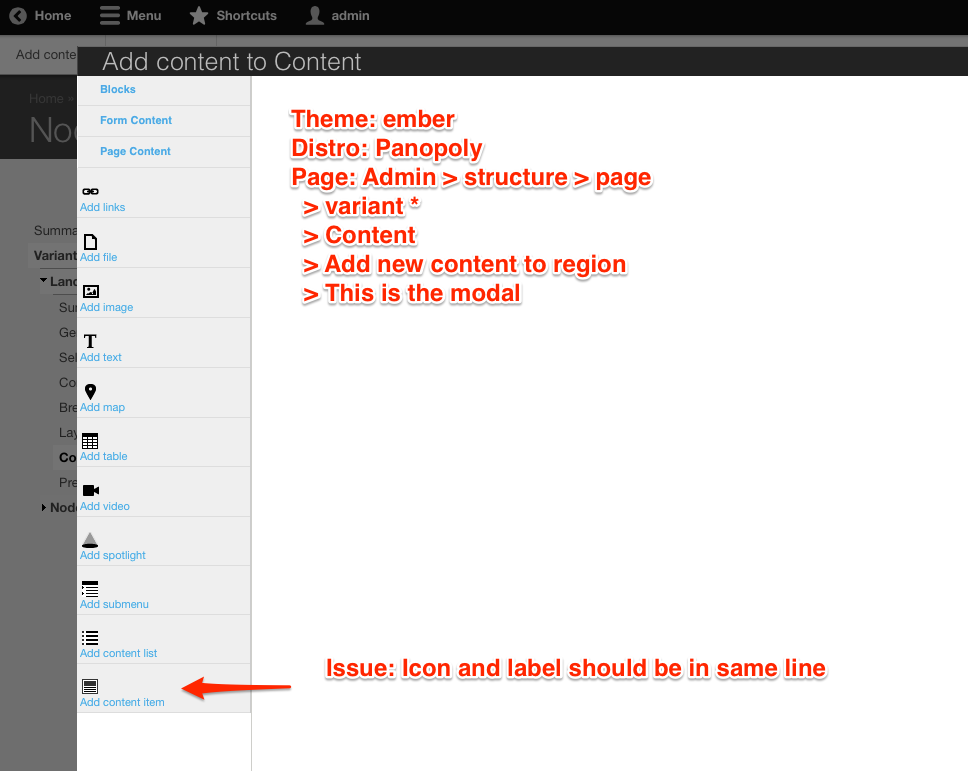Click the Add map pin icon
968x771 pixels.
tap(89, 390)
